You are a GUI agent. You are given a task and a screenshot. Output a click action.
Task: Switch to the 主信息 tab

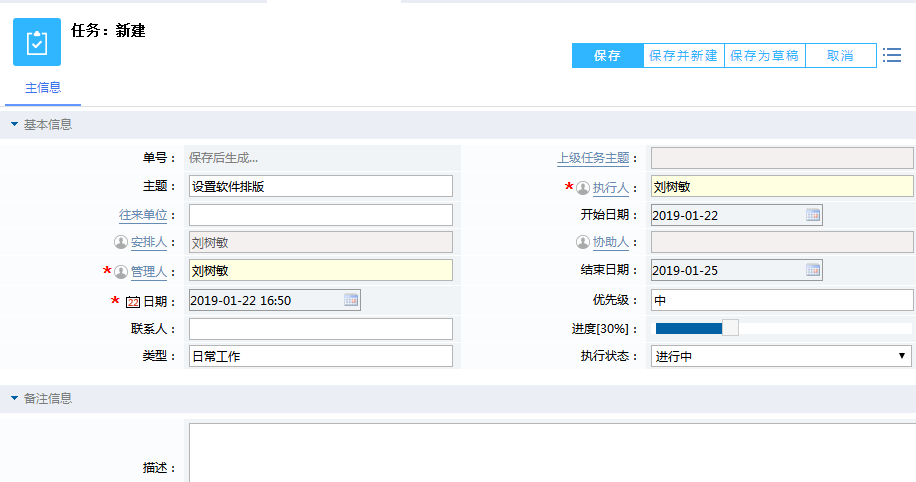(43, 88)
